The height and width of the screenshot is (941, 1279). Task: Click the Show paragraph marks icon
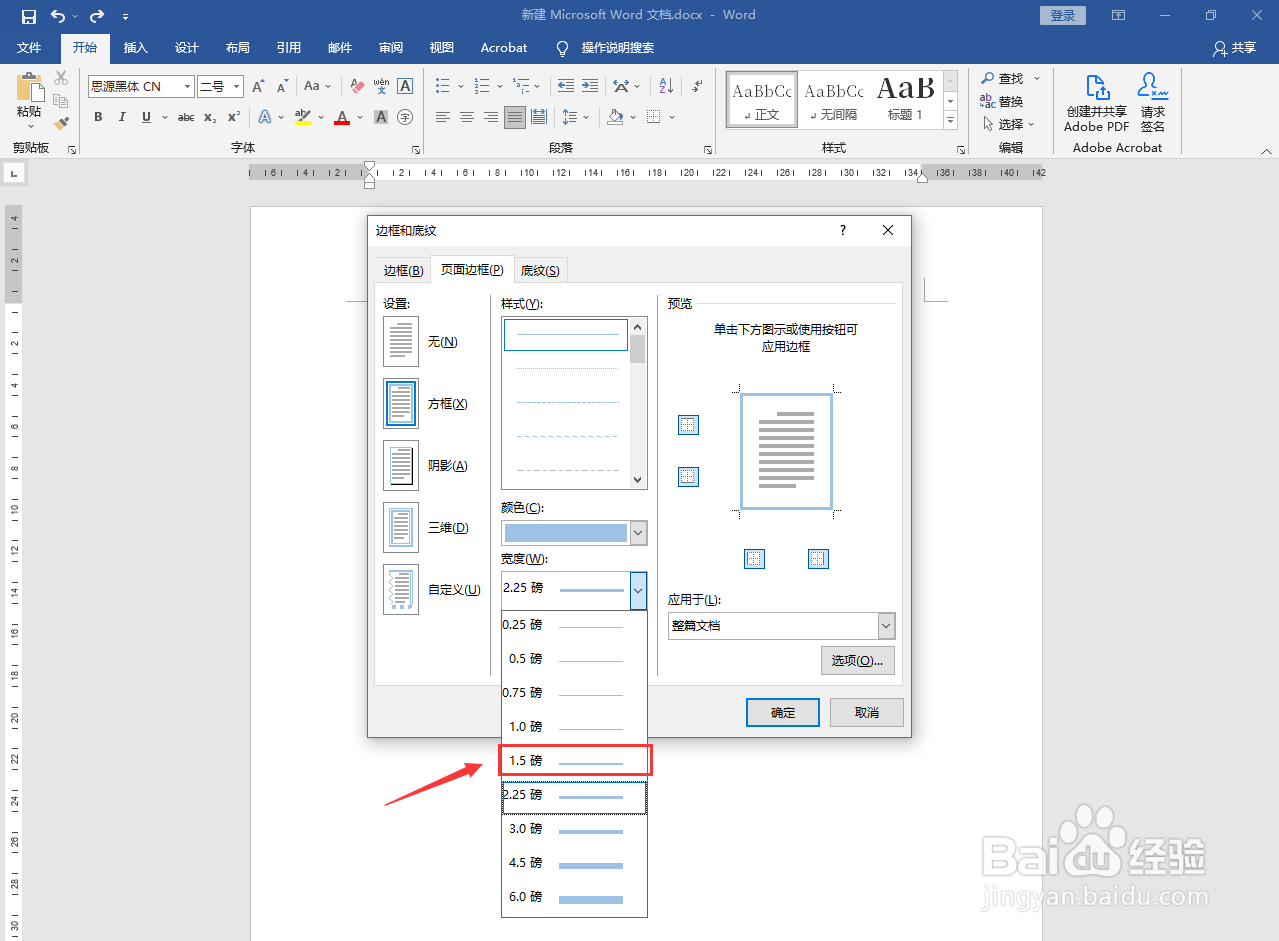[x=697, y=87]
